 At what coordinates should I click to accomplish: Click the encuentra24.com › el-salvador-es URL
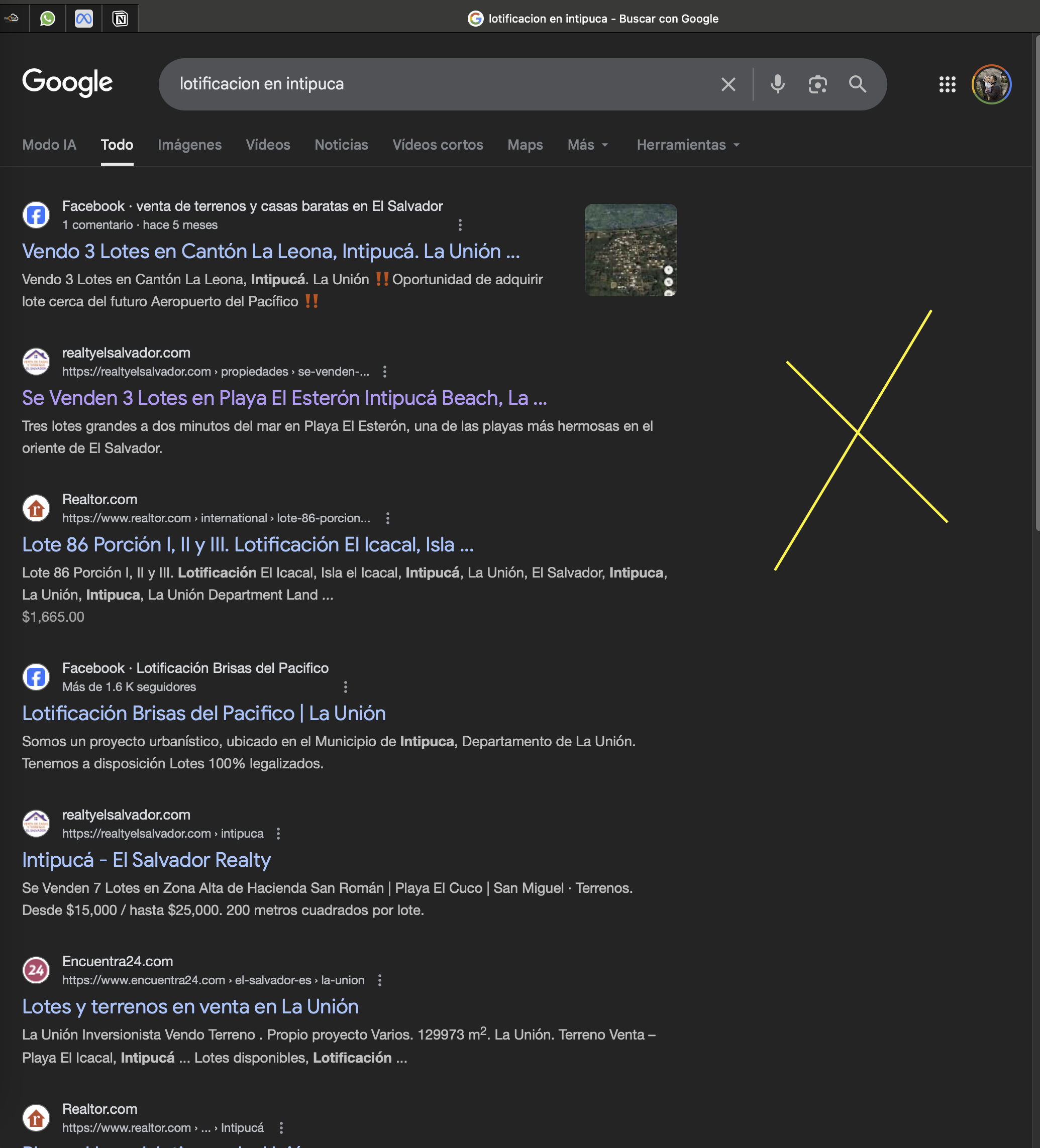(214, 980)
